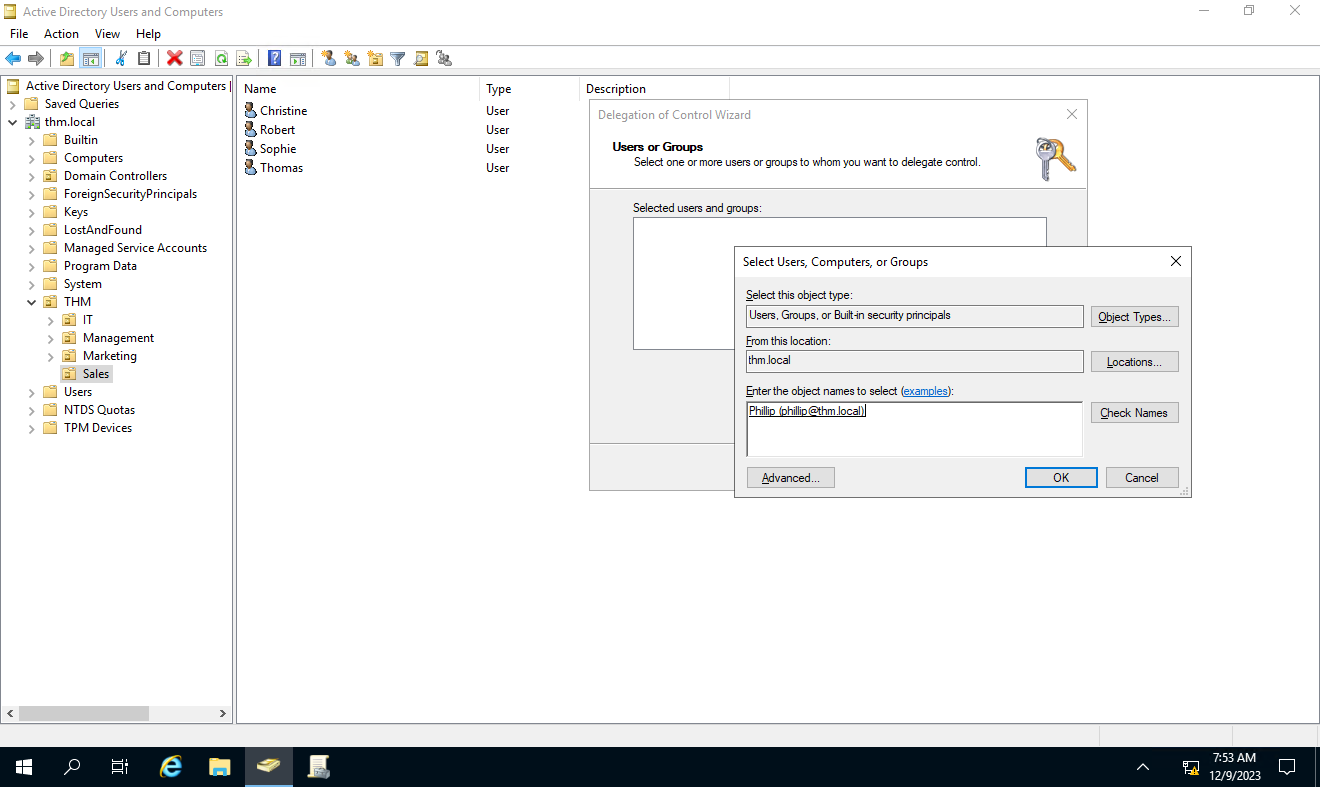Click the taskbar Search magnifier

tap(72, 767)
